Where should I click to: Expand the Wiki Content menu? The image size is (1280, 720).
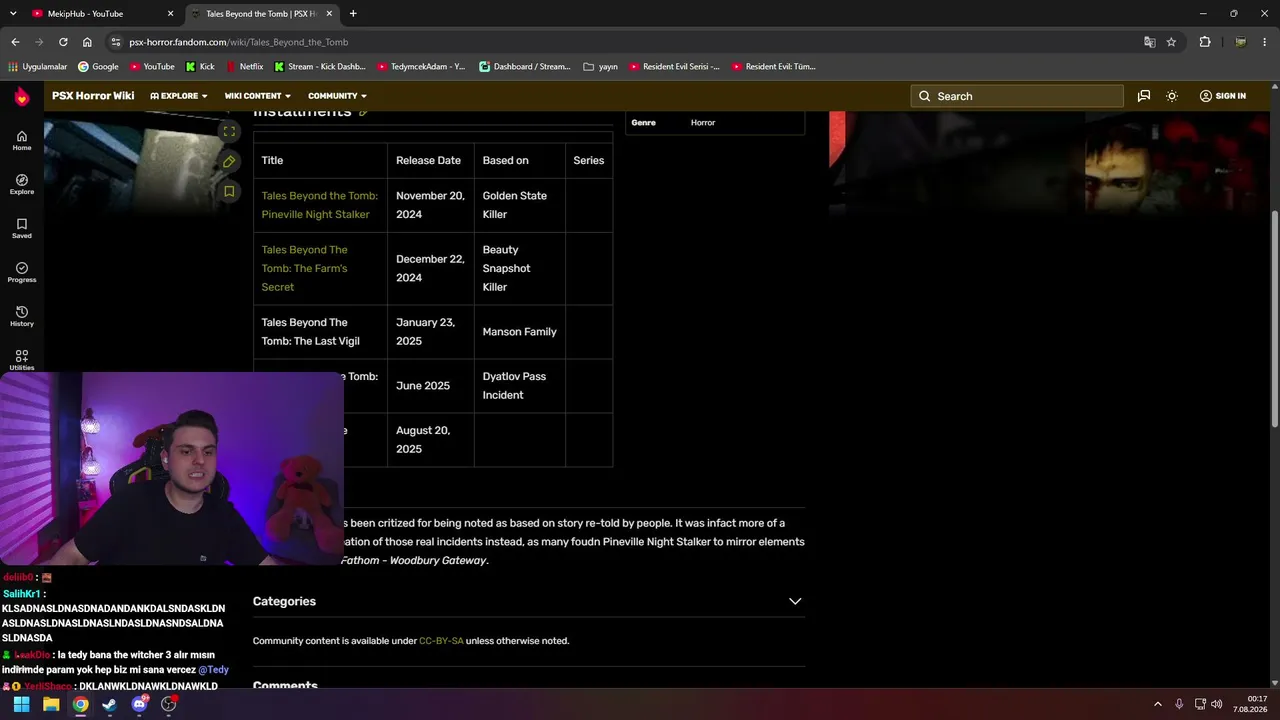point(257,96)
